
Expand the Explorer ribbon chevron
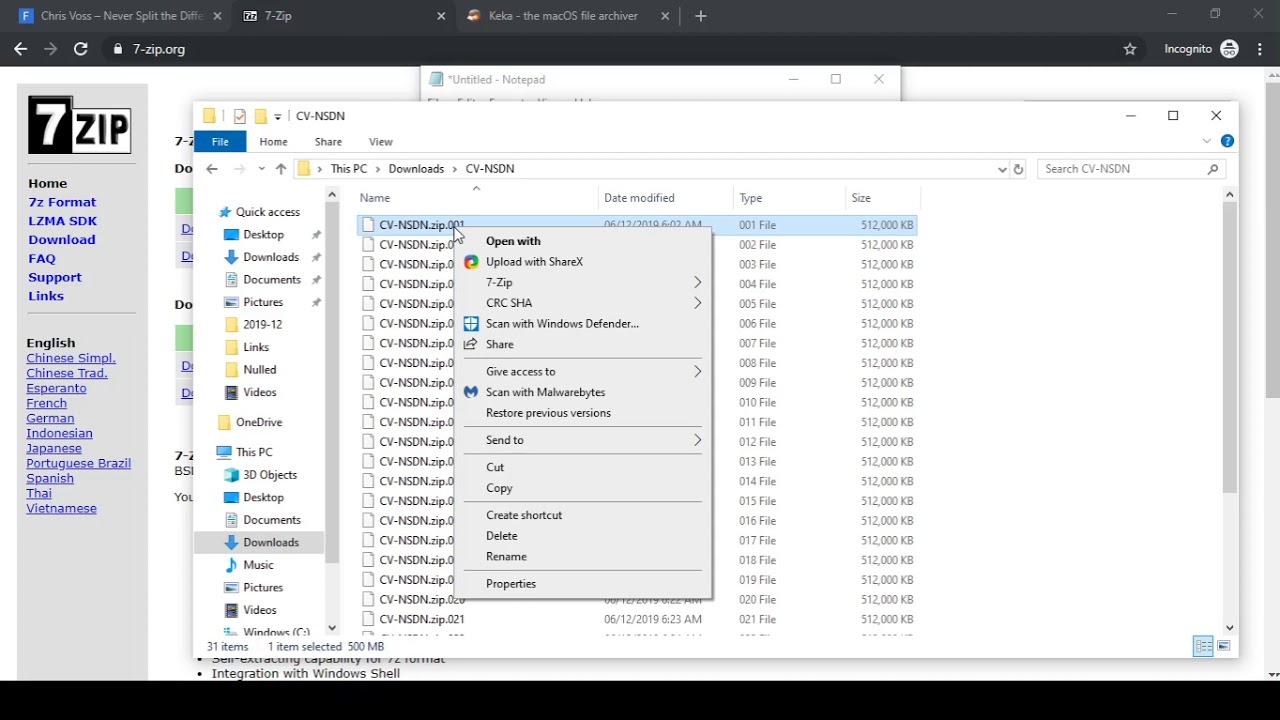(x=1207, y=141)
